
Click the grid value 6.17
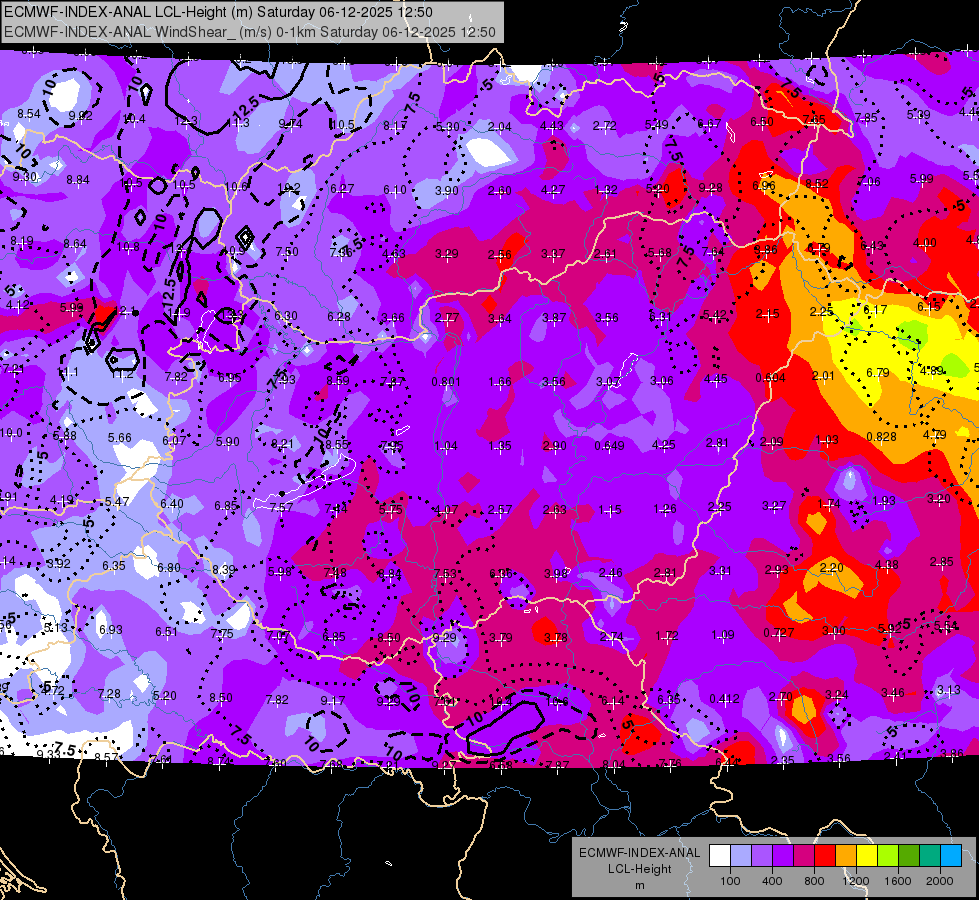[875, 310]
